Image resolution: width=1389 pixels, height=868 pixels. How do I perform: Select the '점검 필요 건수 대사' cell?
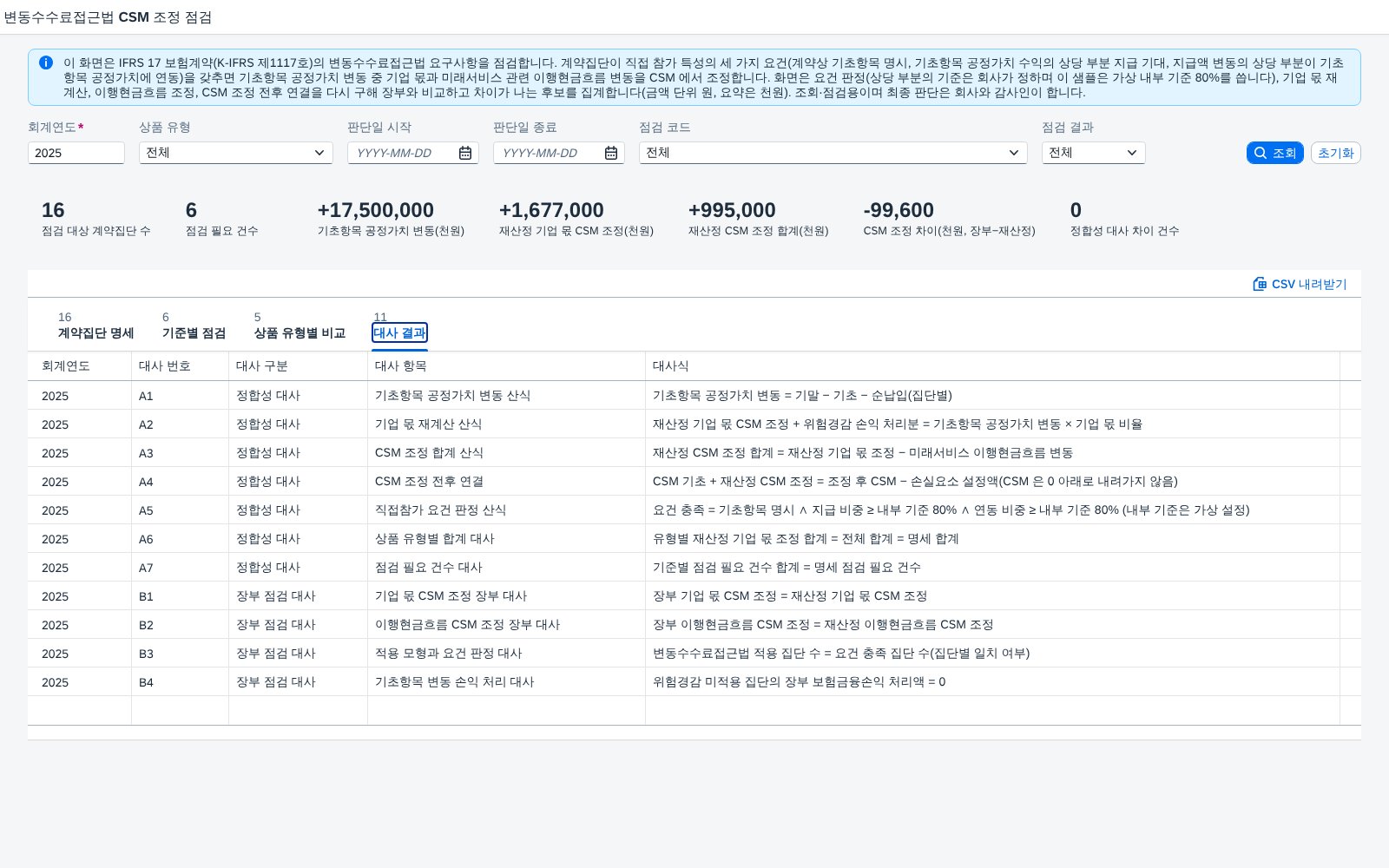pyautogui.click(x=507, y=568)
